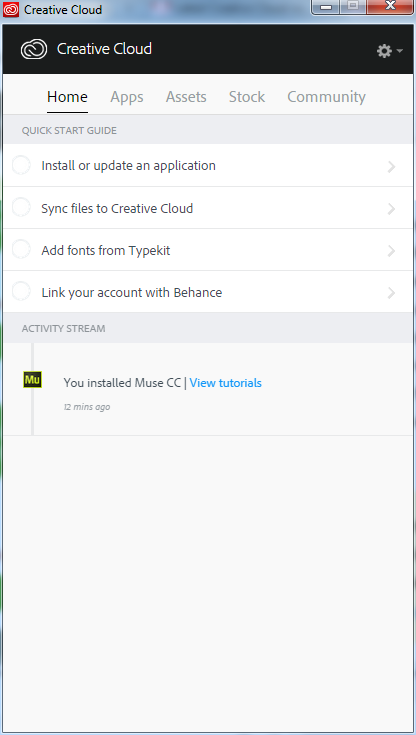Toggle circle for Install or update an application

21,165
